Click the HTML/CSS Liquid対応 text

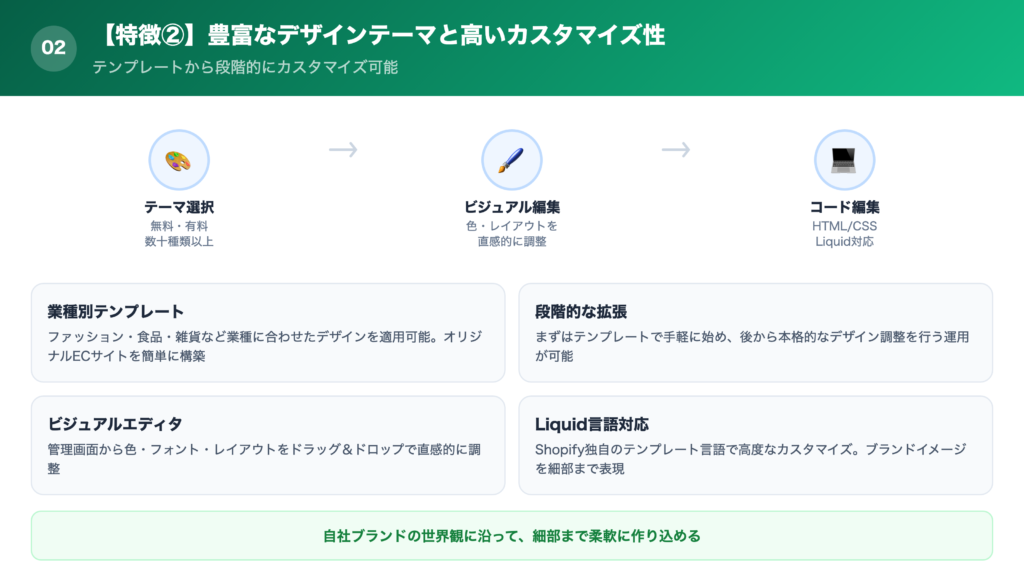click(844, 234)
